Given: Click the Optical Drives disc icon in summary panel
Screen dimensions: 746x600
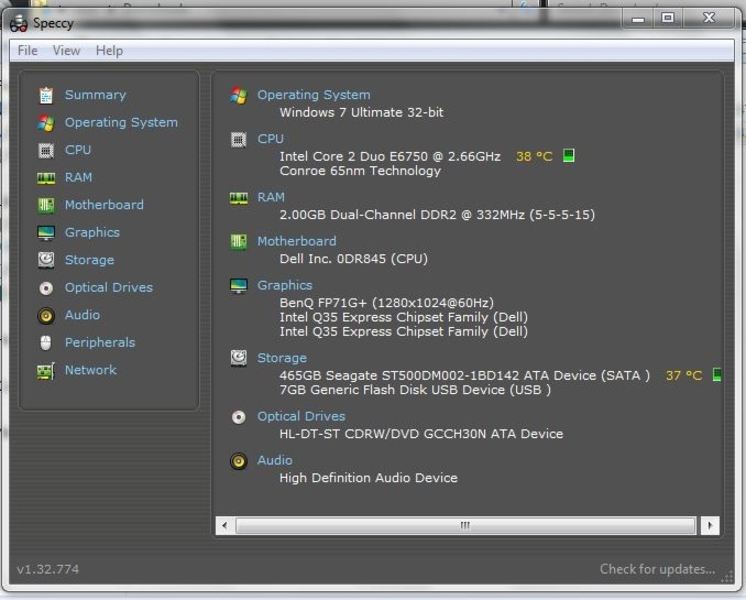Looking at the screenshot, I should click(x=239, y=417).
